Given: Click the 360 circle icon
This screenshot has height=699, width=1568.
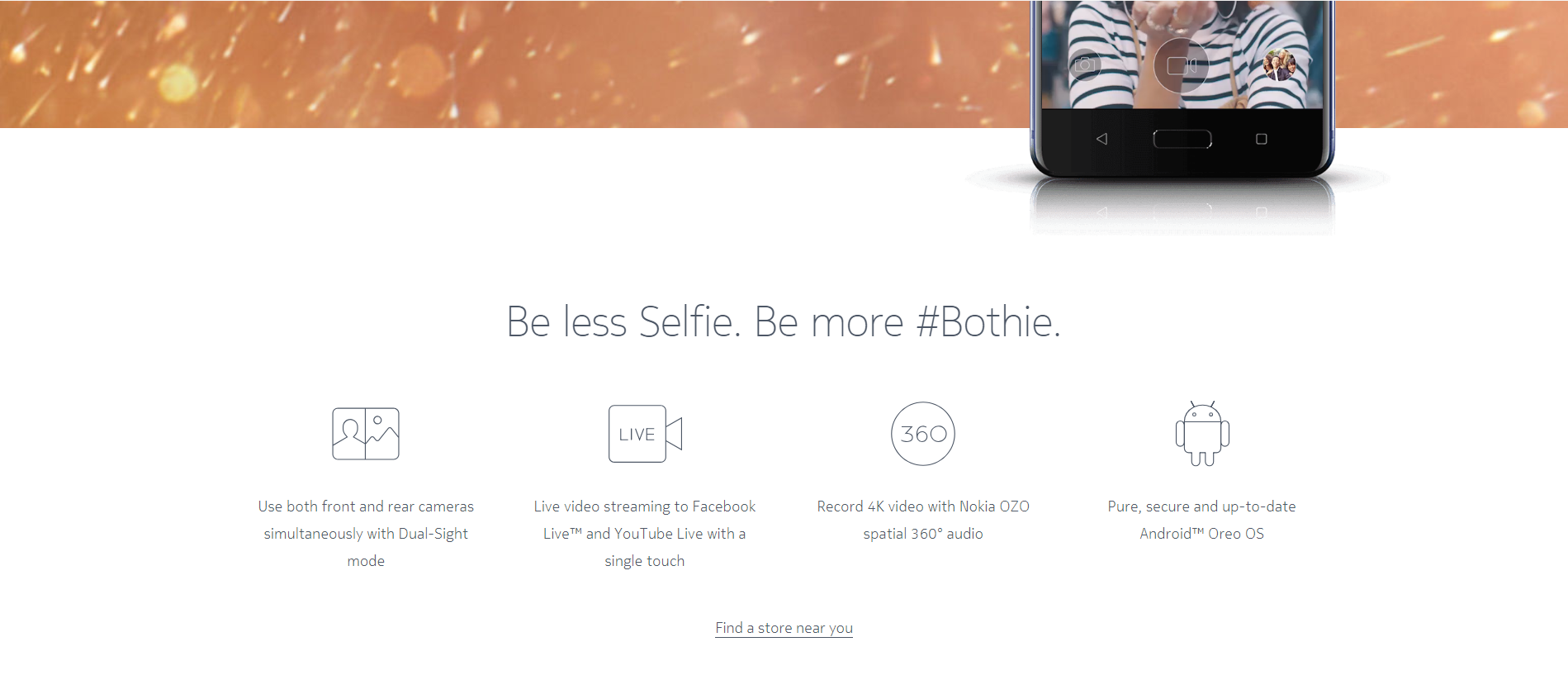Looking at the screenshot, I should pos(923,434).
